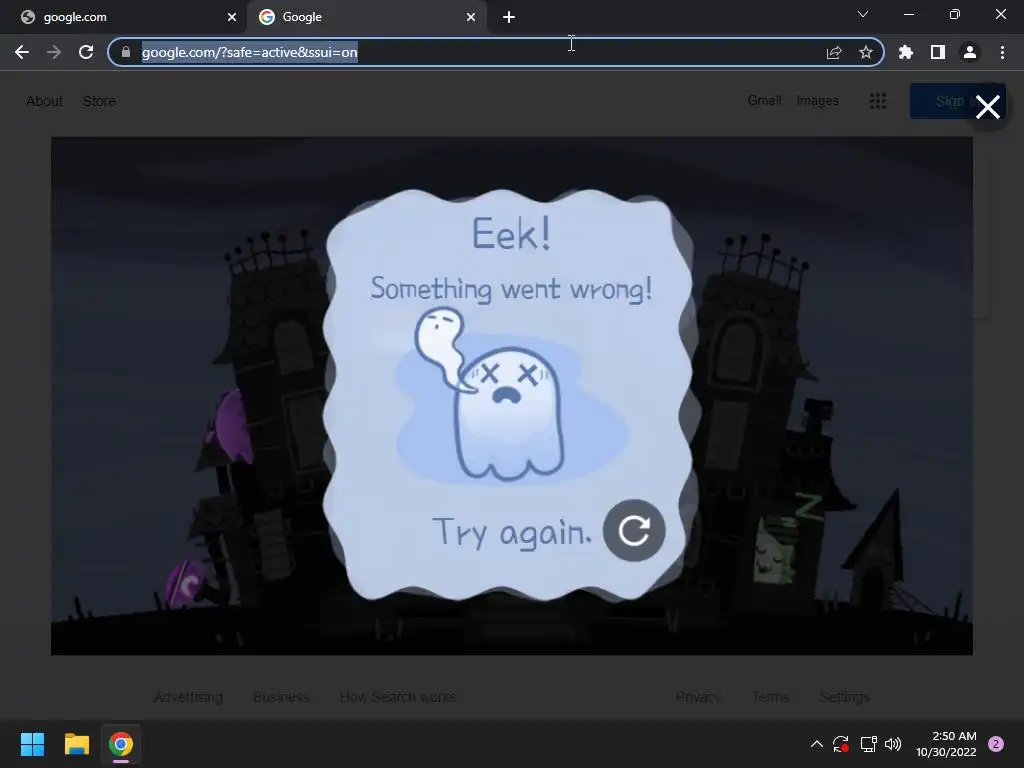Viewport: 1024px width, 768px height.
Task: Toggle the Chrome side panel
Action: [x=938, y=52]
